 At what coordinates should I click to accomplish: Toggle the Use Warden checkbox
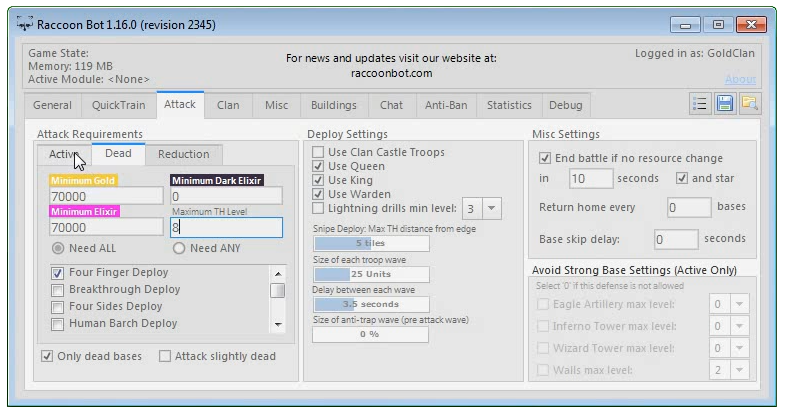318,194
